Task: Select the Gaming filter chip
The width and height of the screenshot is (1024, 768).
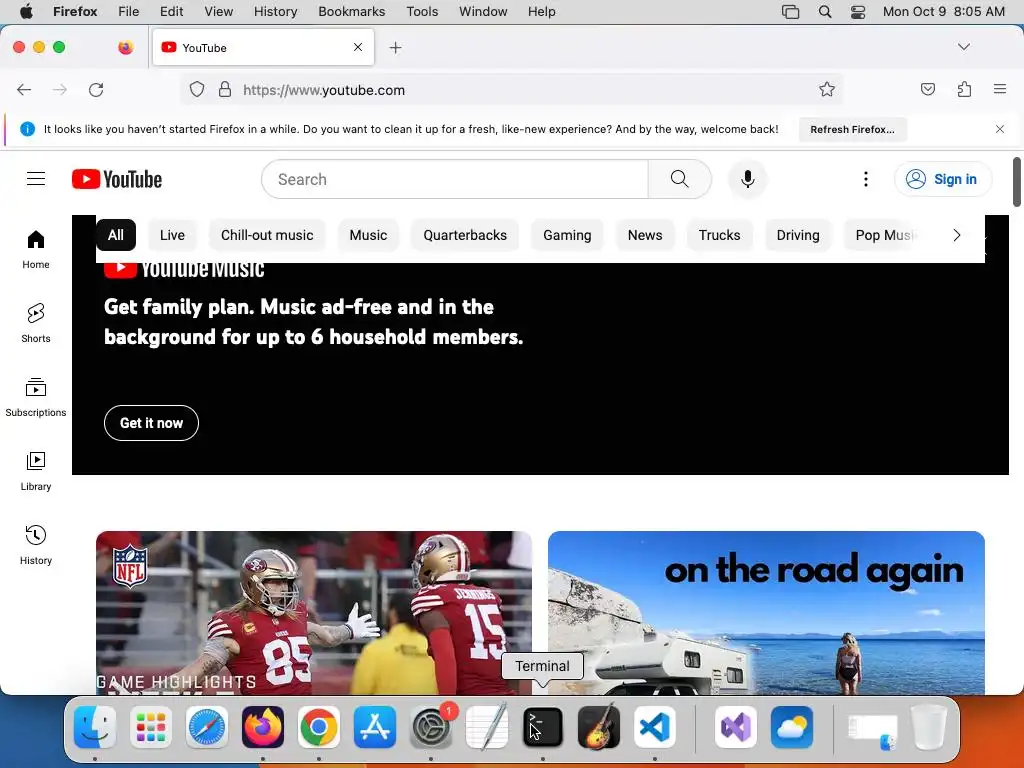Action: [x=567, y=235]
